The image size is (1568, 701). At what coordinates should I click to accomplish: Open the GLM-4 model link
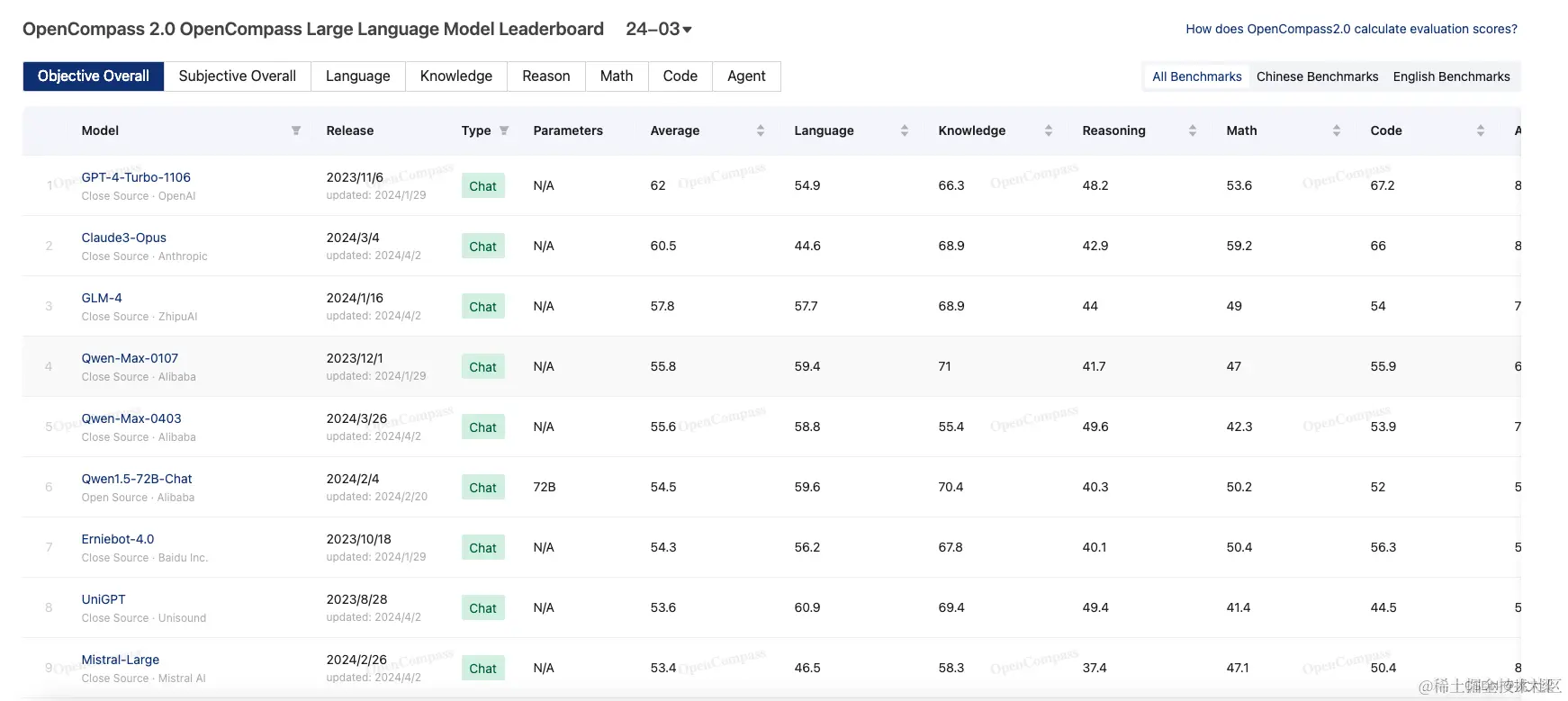tap(102, 298)
